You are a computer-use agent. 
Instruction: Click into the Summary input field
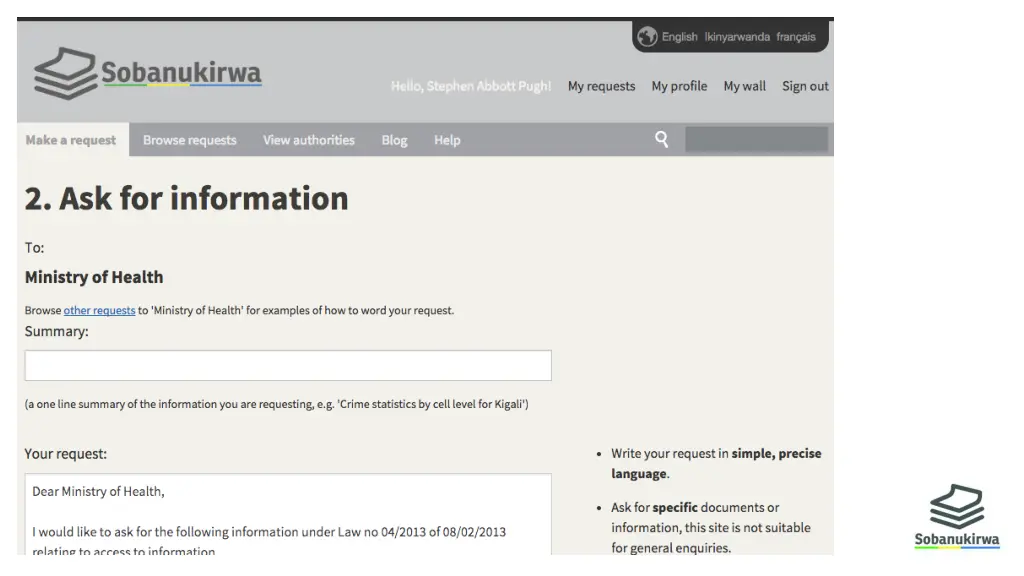pos(288,365)
